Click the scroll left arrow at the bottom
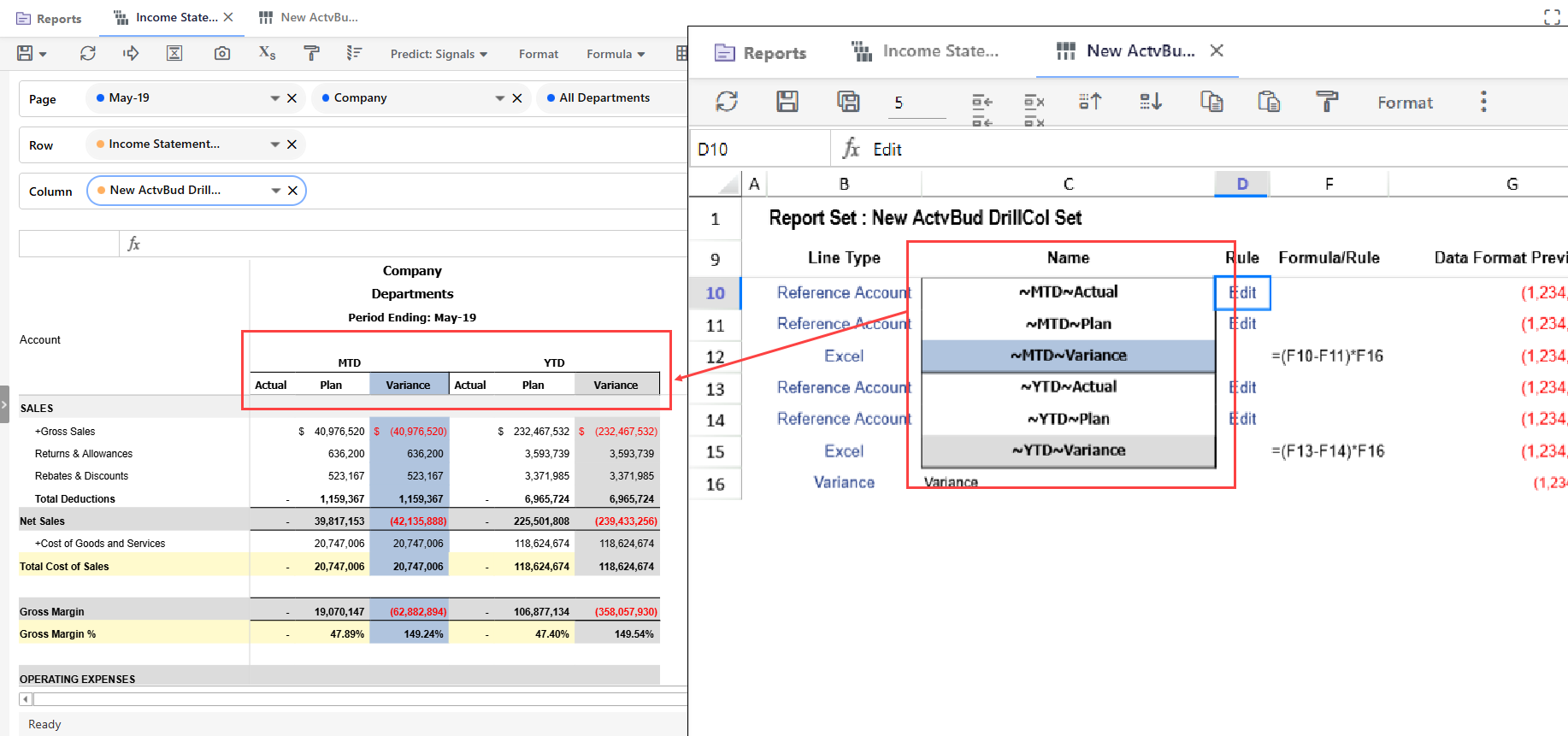The image size is (1568, 736). click(26, 699)
